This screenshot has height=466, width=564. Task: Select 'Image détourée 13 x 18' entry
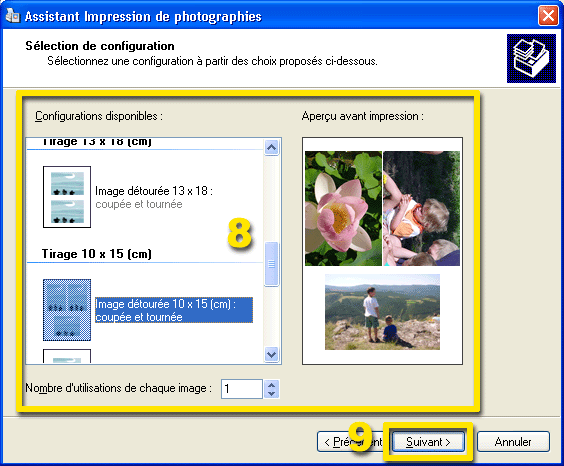[154, 197]
